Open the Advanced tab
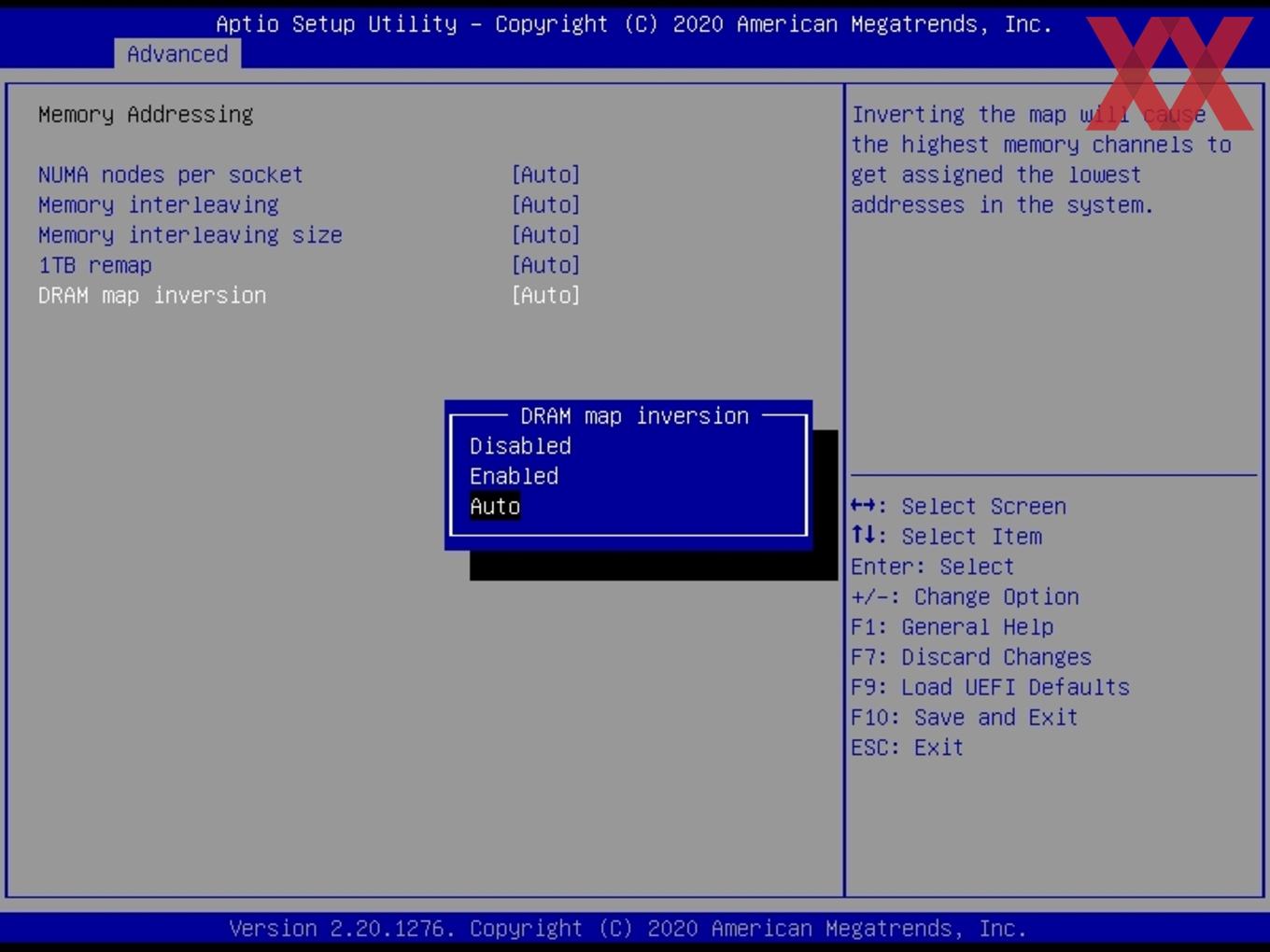The image size is (1270, 952). pos(177,54)
